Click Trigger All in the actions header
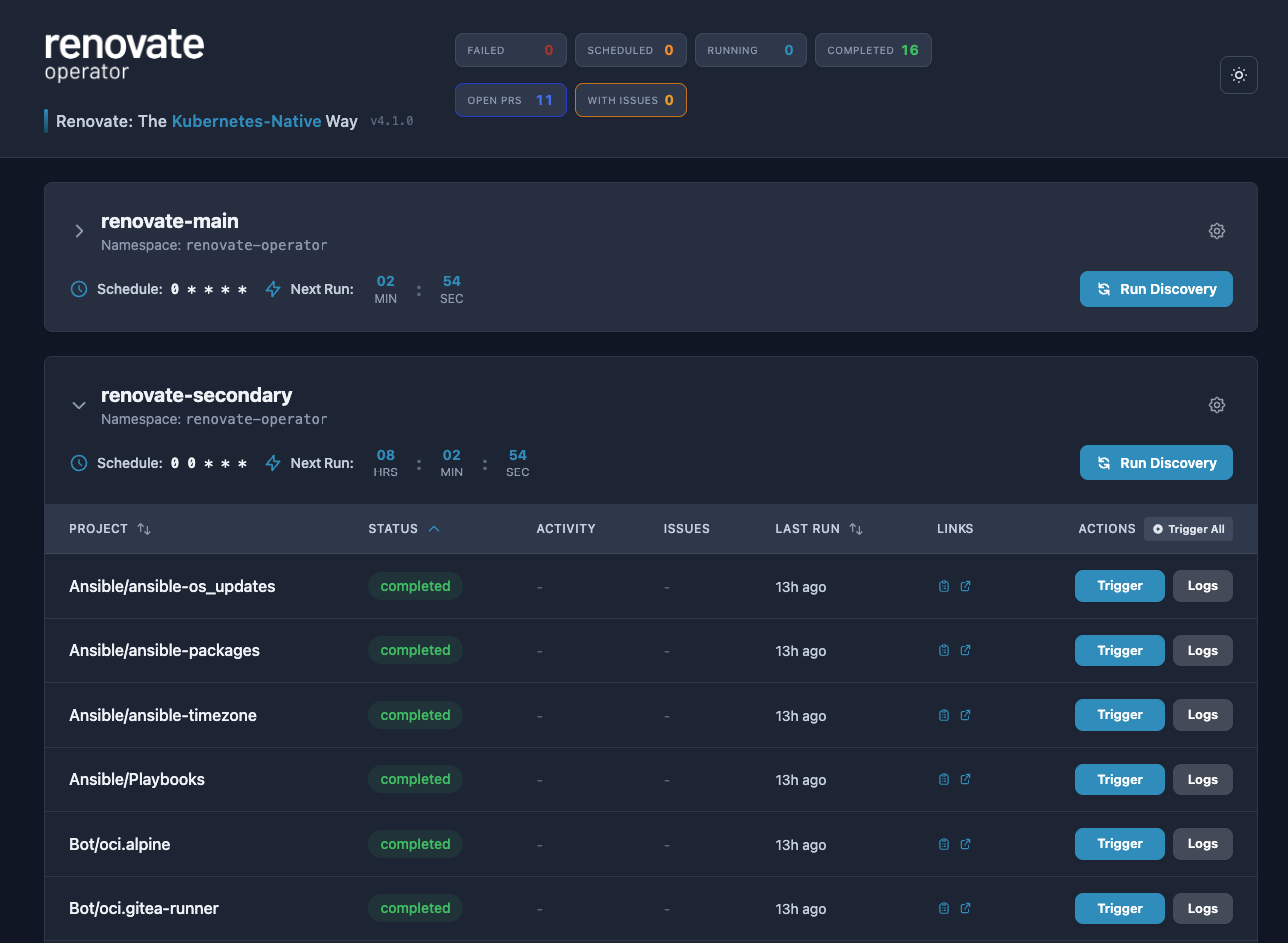Image resolution: width=1288 pixels, height=943 pixels. (1188, 528)
